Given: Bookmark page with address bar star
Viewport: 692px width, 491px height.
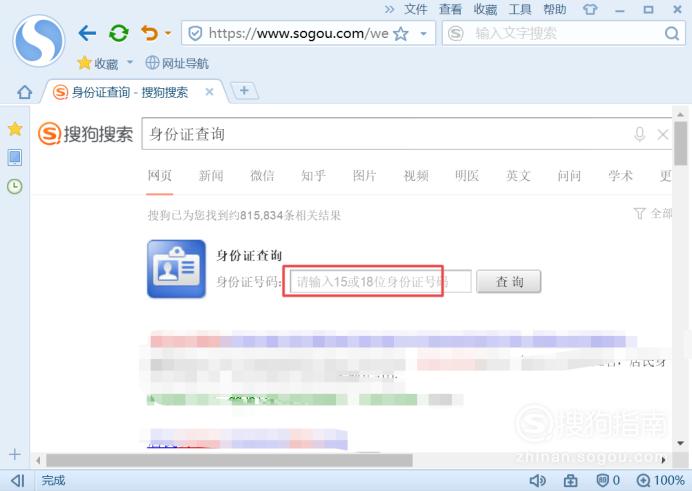Looking at the screenshot, I should point(401,34).
